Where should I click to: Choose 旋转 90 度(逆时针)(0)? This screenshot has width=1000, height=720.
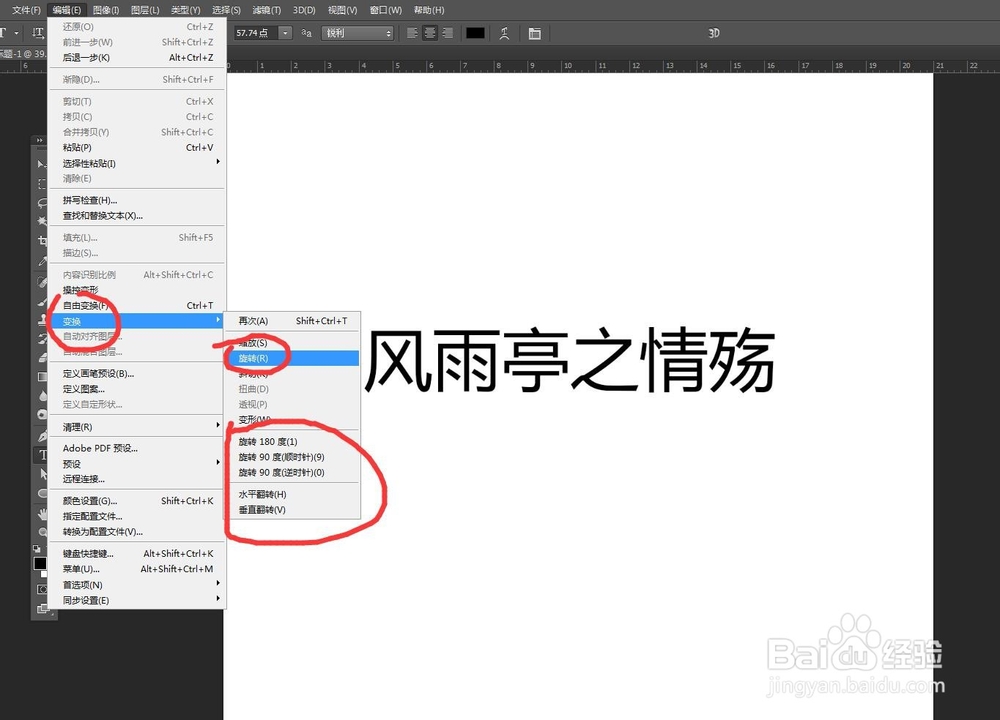[x=292, y=473]
